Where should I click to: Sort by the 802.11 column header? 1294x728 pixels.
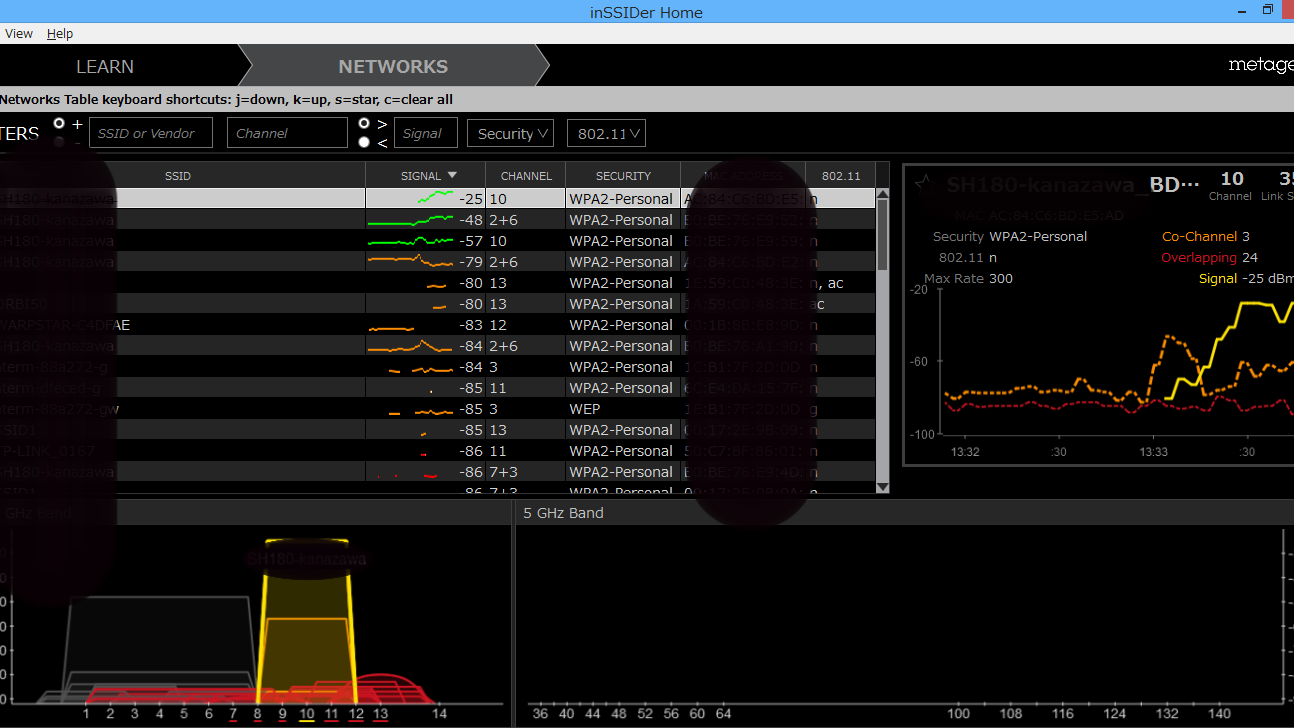[x=841, y=175]
